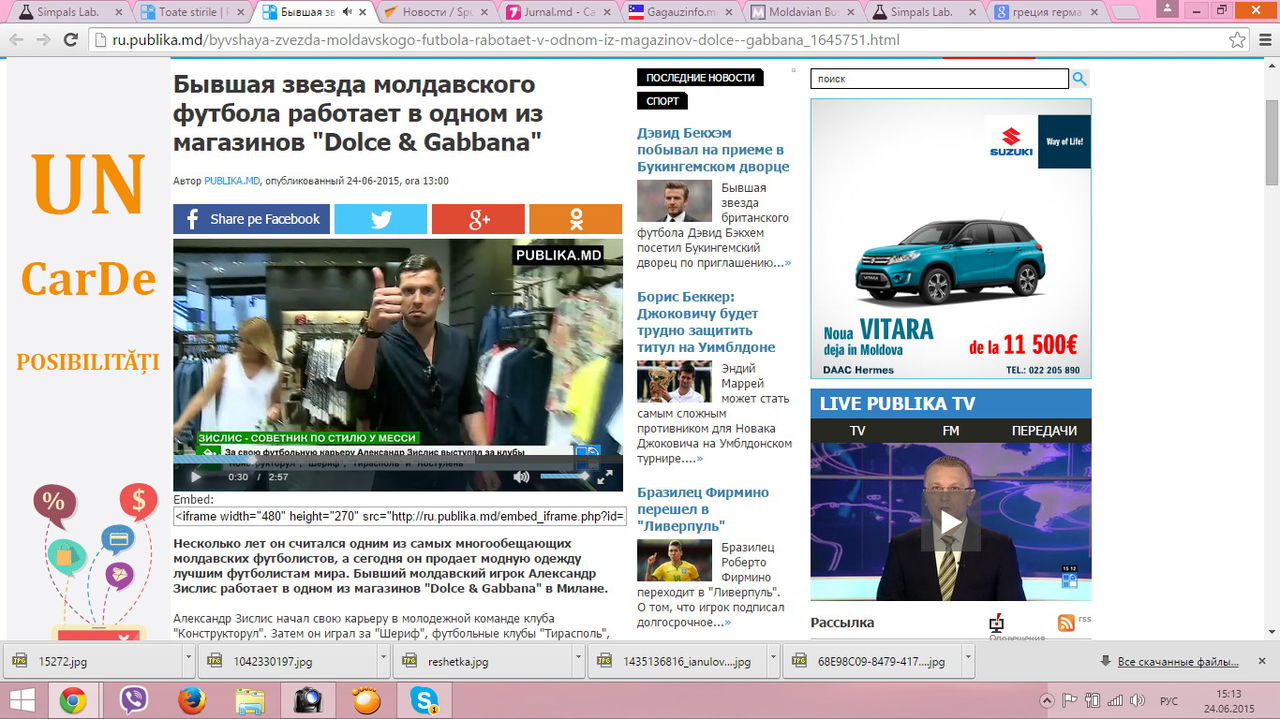This screenshot has height=719, width=1280.
Task: Open the Windows Start menu
Action: 21,700
